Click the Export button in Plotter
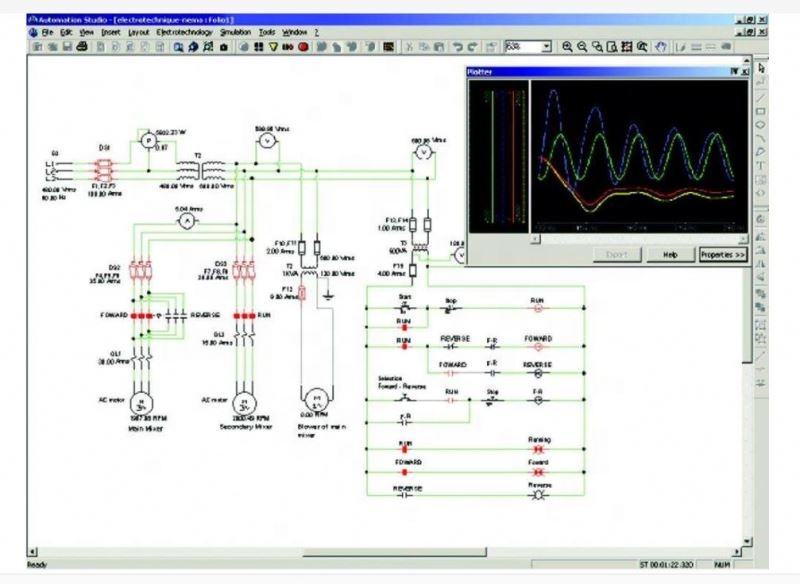800x584 pixels. click(x=617, y=255)
